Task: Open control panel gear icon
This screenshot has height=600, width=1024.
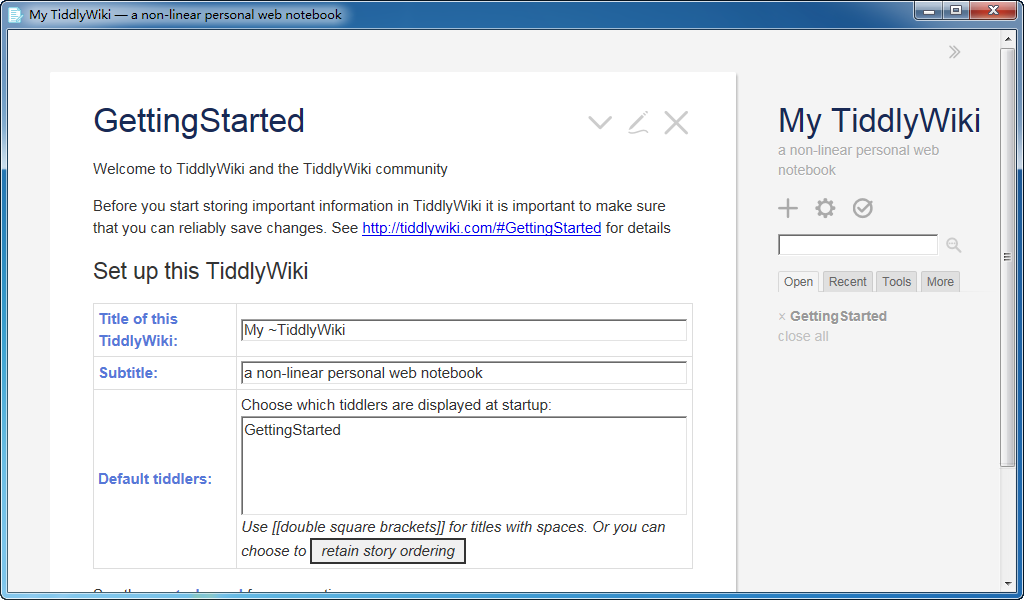Action: (x=825, y=208)
